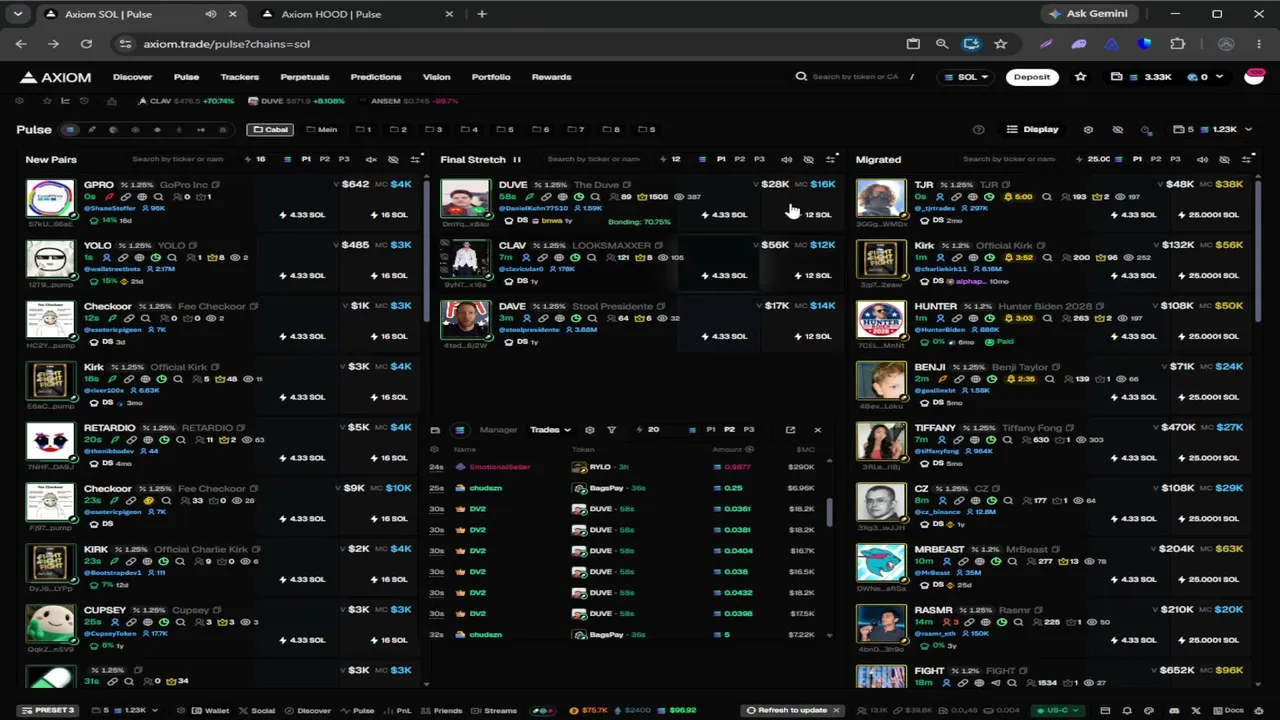1280x720 pixels.
Task: Search New Pairs by ticker or name
Action: click(178, 159)
